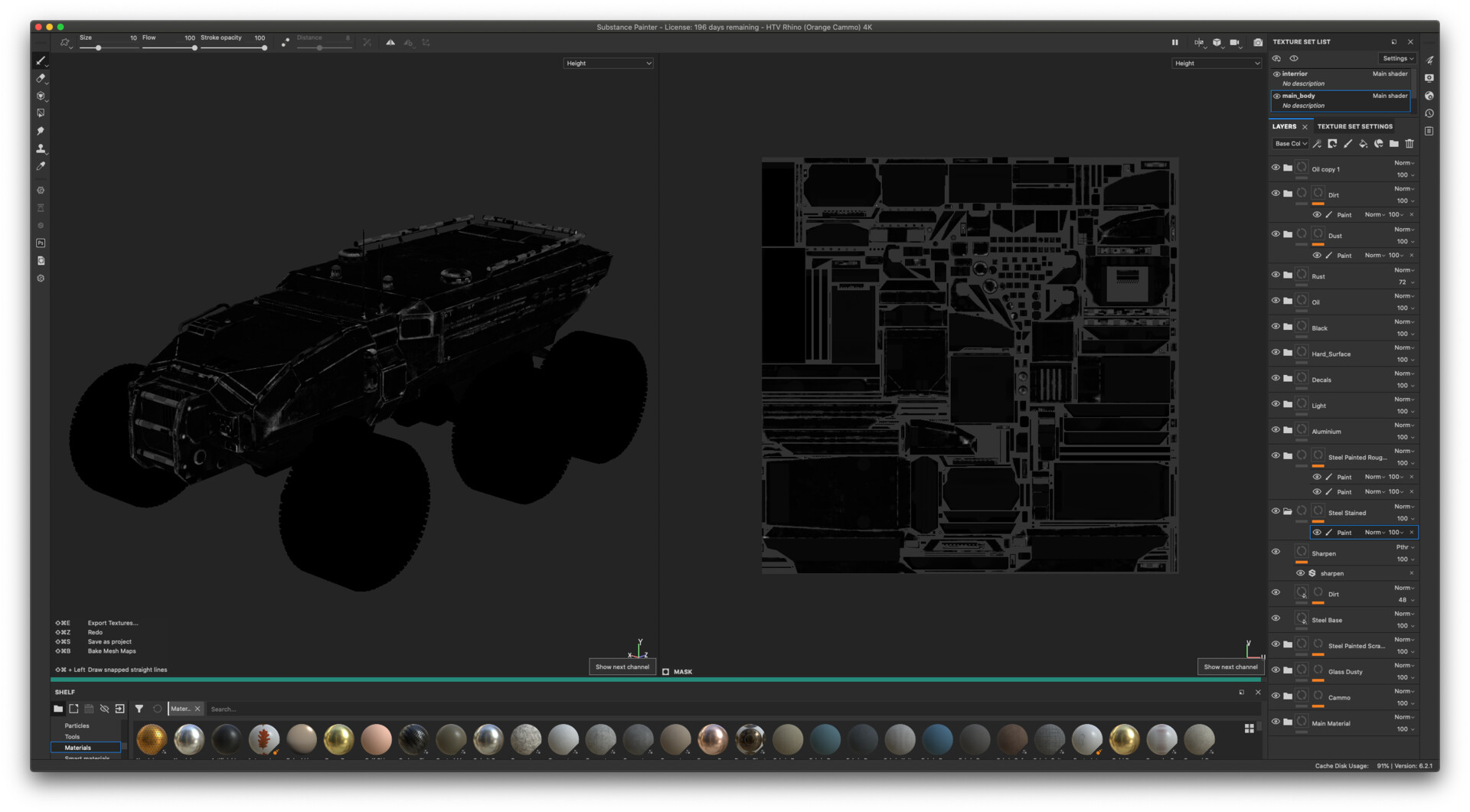1470x812 pixels.
Task: Click the shelf filter funnel icon
Action: [x=139, y=709]
